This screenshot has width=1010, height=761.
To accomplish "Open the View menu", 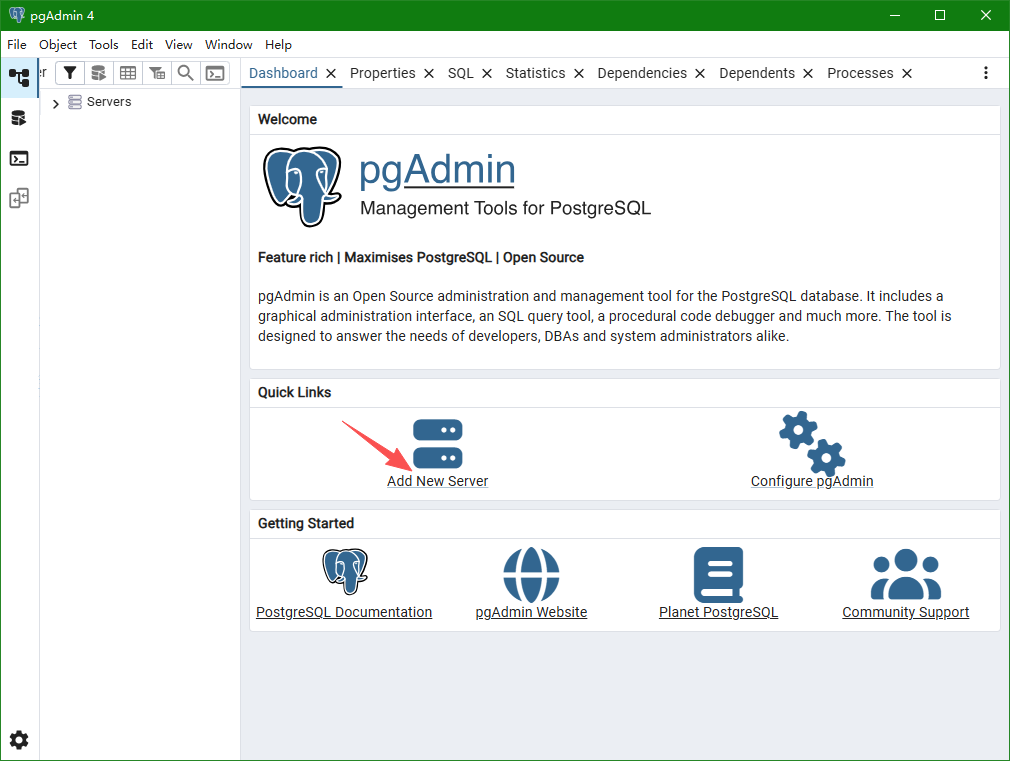I will point(178,44).
